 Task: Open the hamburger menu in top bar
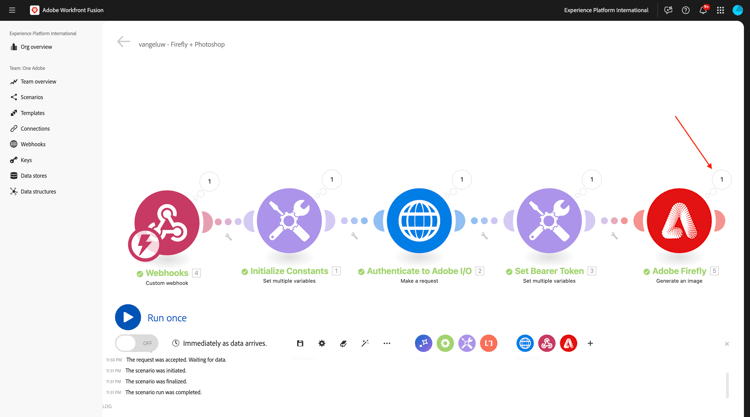pos(12,10)
